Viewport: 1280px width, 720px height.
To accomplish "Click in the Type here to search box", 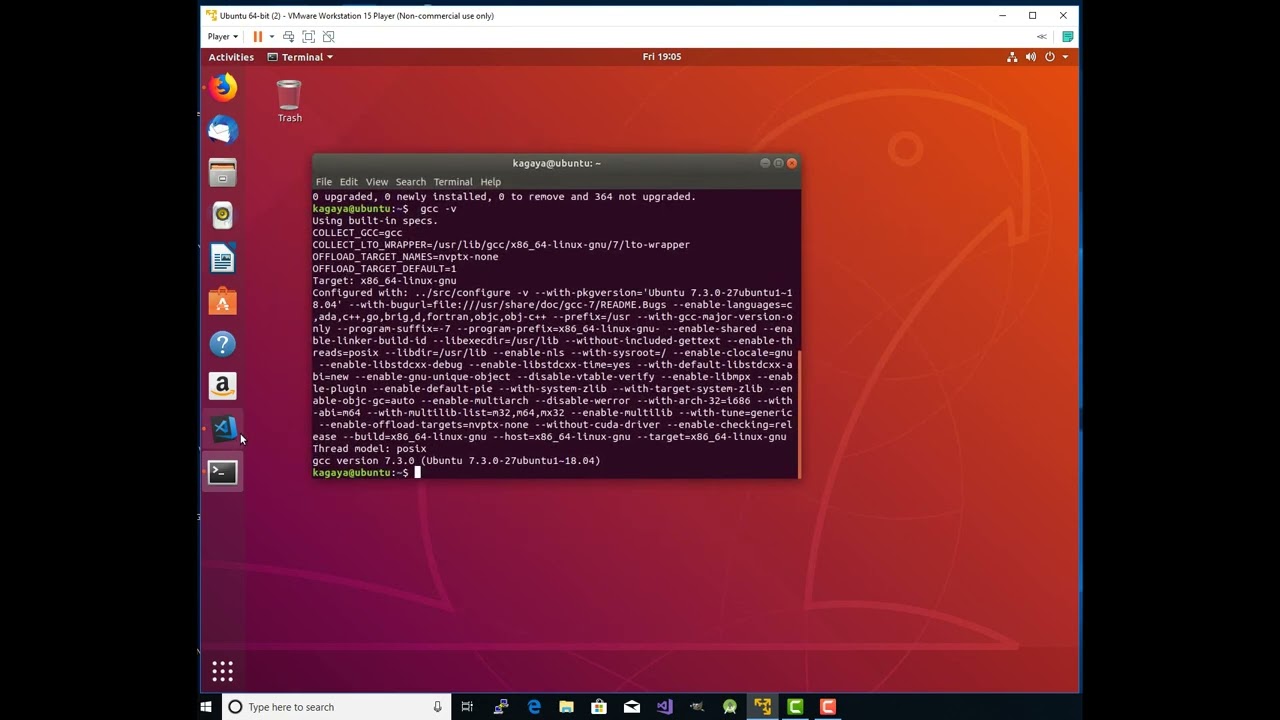I will [x=335, y=707].
